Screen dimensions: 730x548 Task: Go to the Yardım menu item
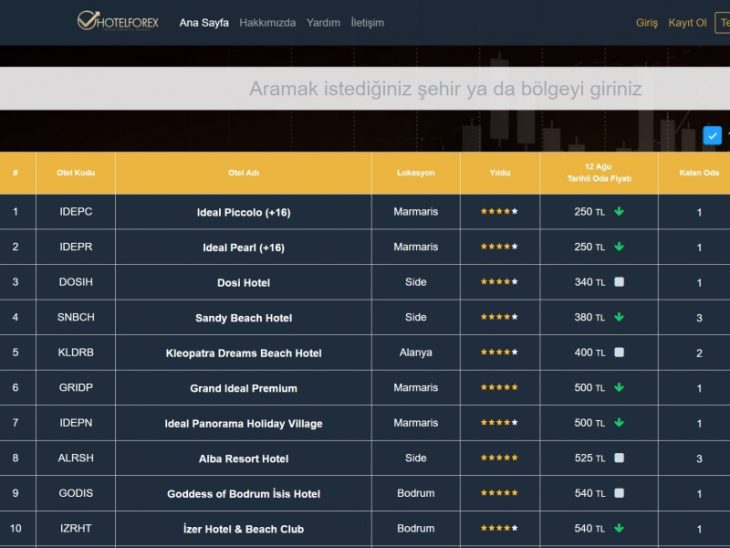pos(323,22)
